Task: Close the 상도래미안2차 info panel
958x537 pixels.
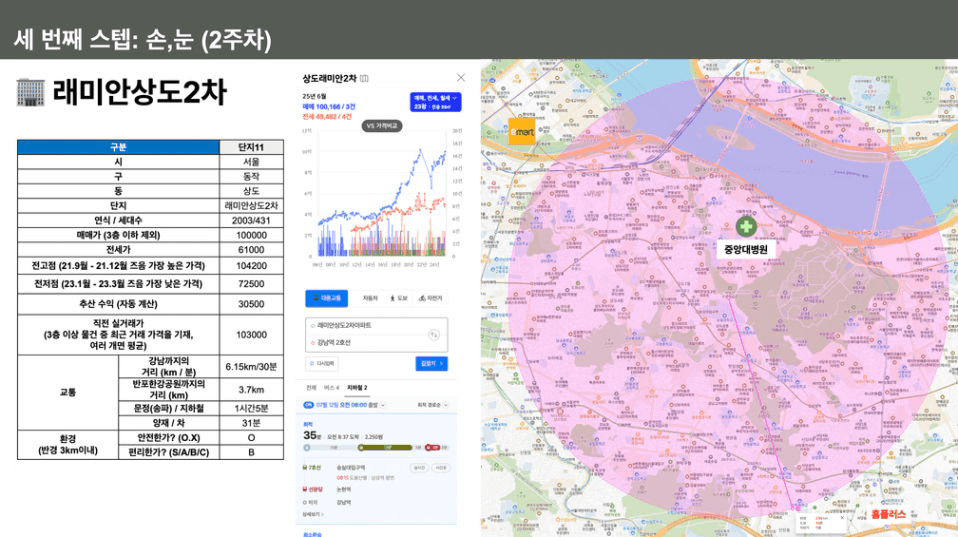Action: coord(461,78)
